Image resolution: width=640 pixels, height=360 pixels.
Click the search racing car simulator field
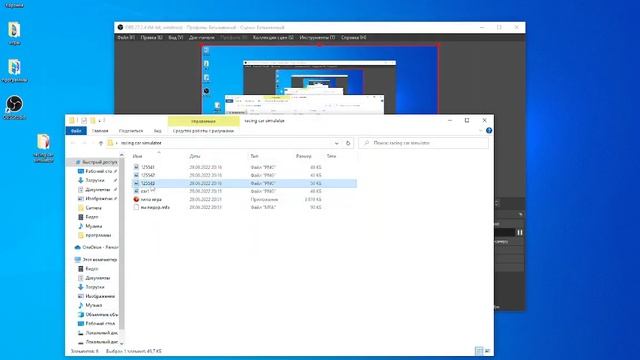(423, 143)
